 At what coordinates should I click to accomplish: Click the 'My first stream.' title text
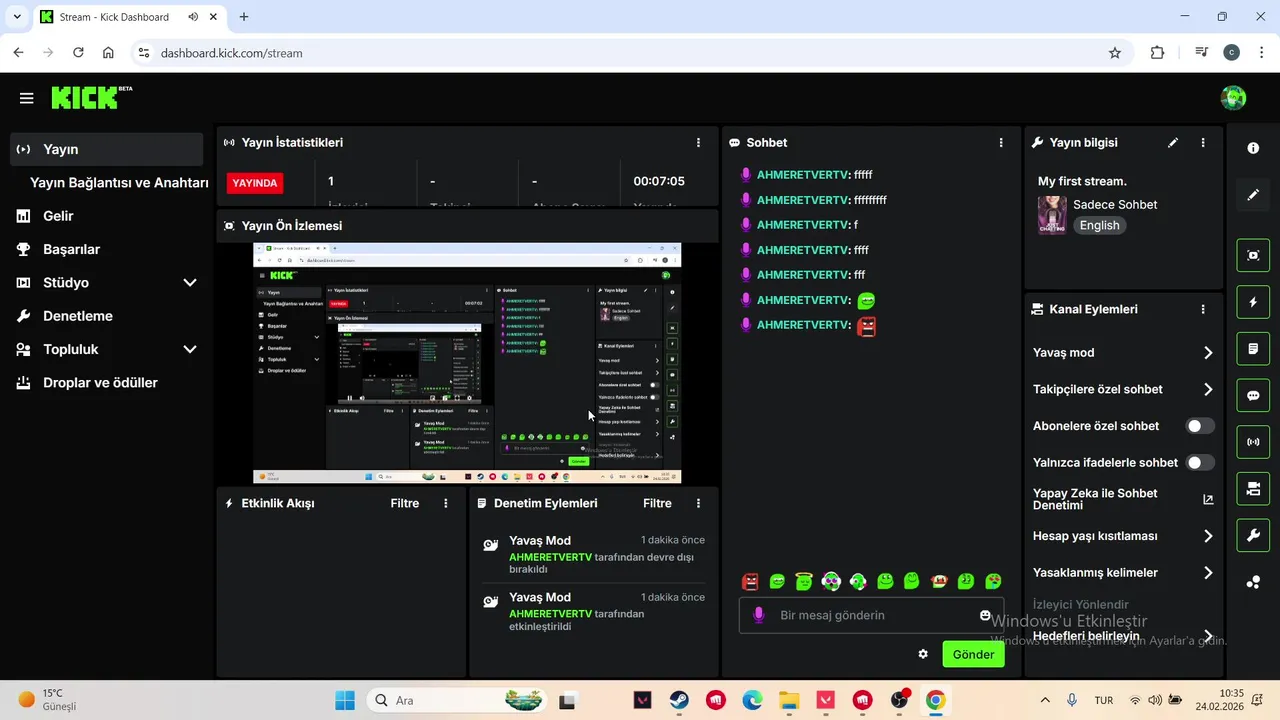(1082, 181)
